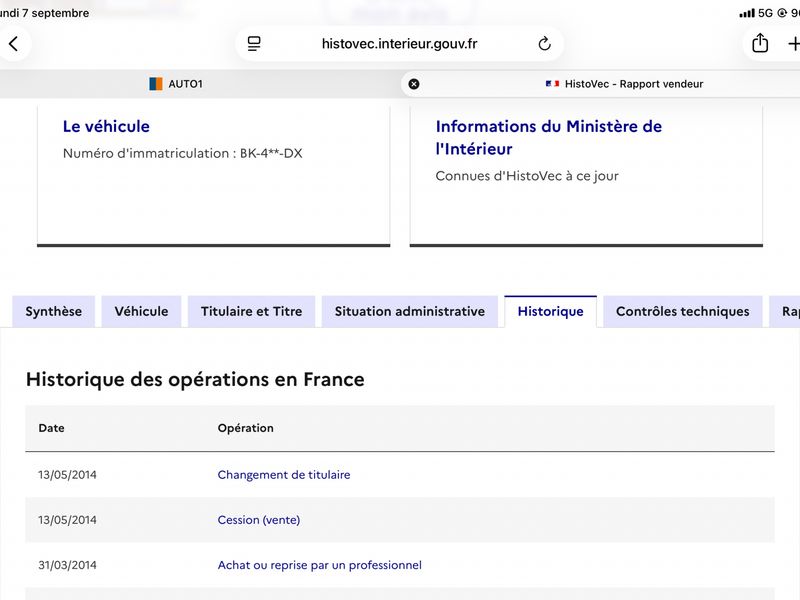The image size is (800, 600).
Task: Open the share sheet icon
Action: coord(760,43)
